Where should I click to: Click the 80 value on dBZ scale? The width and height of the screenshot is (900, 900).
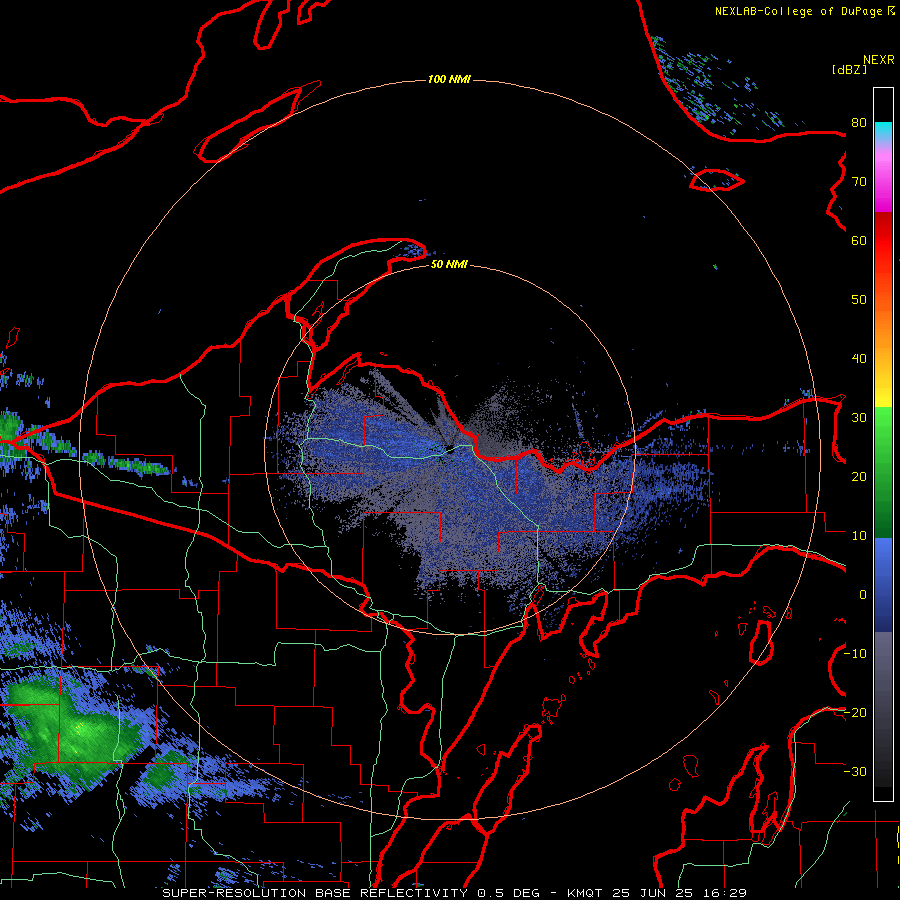click(859, 122)
